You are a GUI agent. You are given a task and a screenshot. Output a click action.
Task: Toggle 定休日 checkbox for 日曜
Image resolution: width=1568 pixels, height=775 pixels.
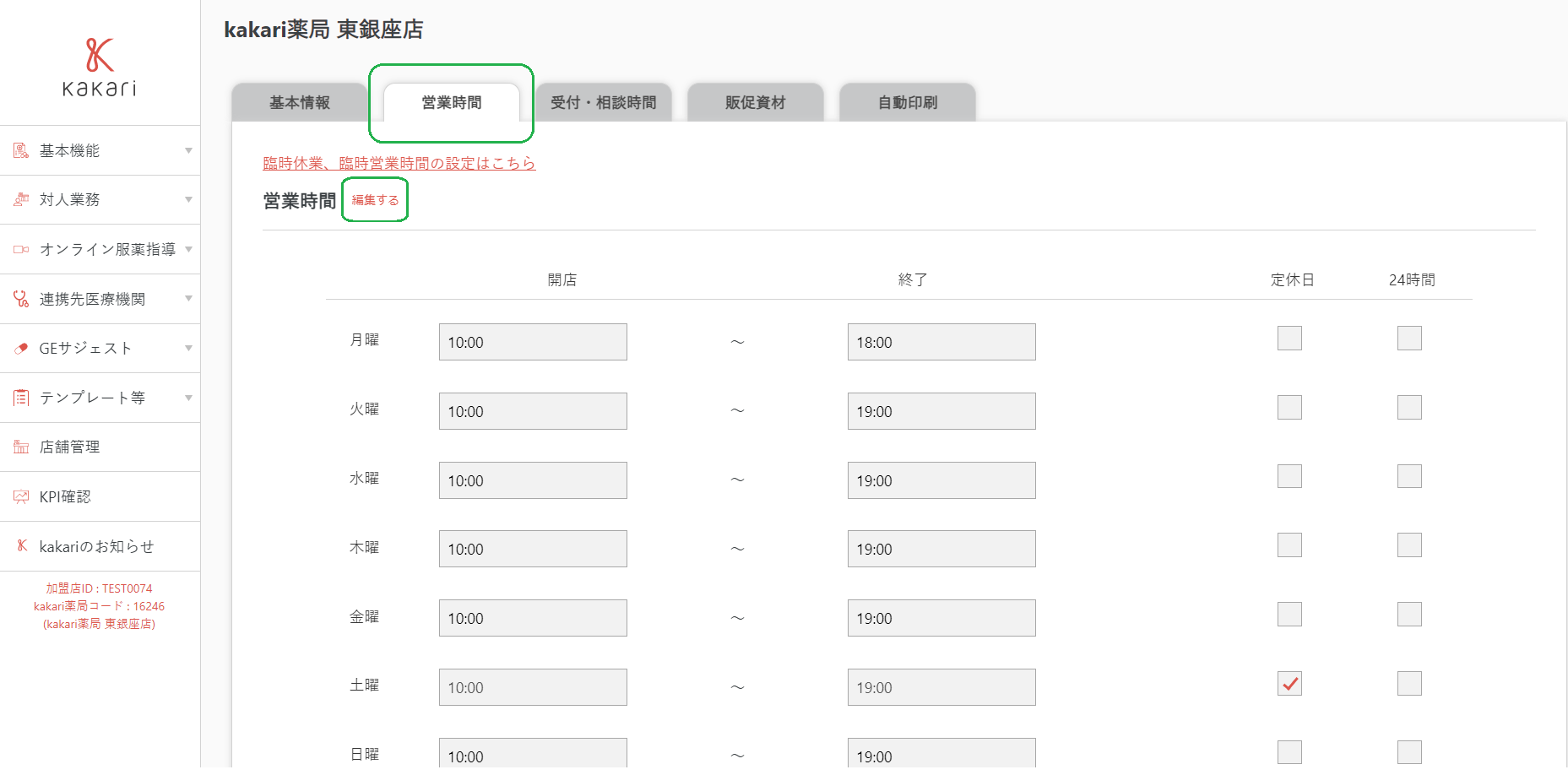coord(1289,752)
